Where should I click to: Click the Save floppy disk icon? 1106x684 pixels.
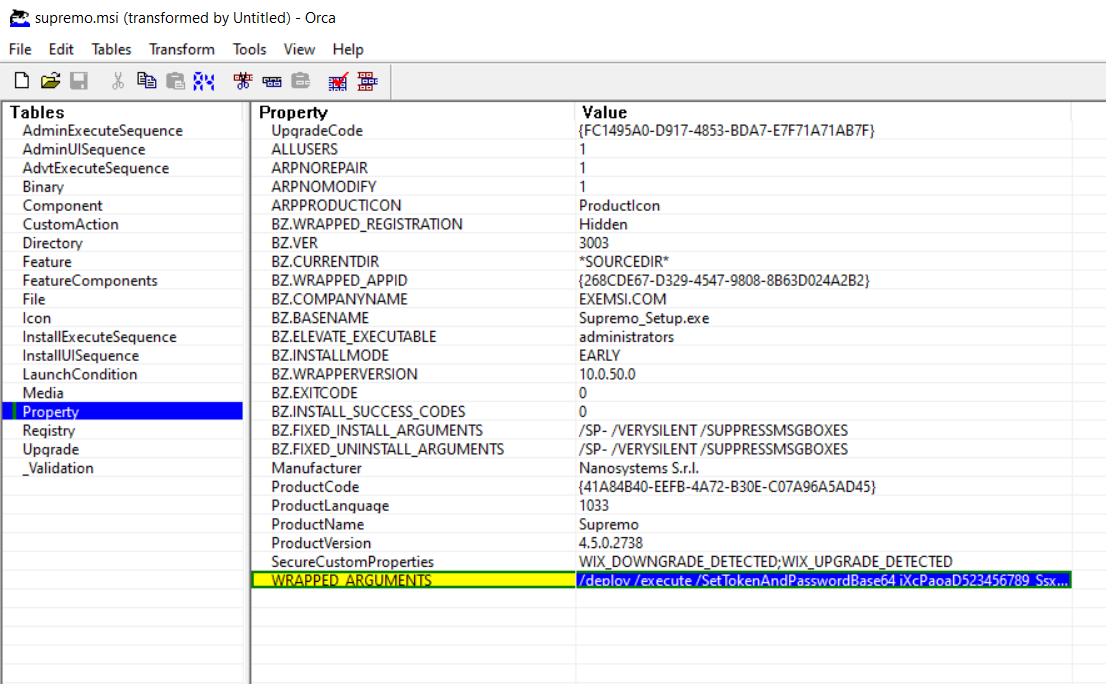pos(79,81)
